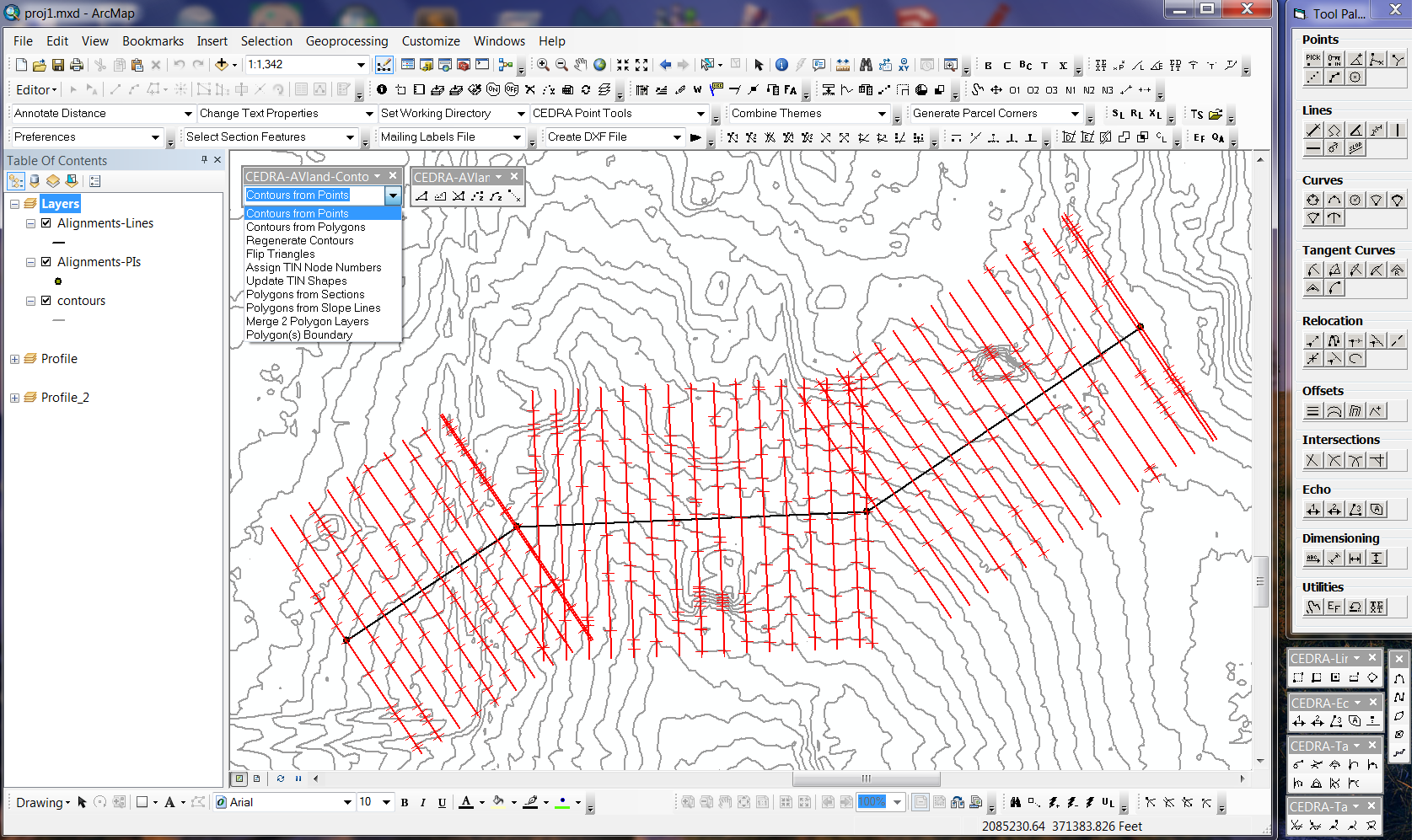Refresh the map view
Image resolution: width=1417 pixels, height=840 pixels.
click(x=280, y=778)
